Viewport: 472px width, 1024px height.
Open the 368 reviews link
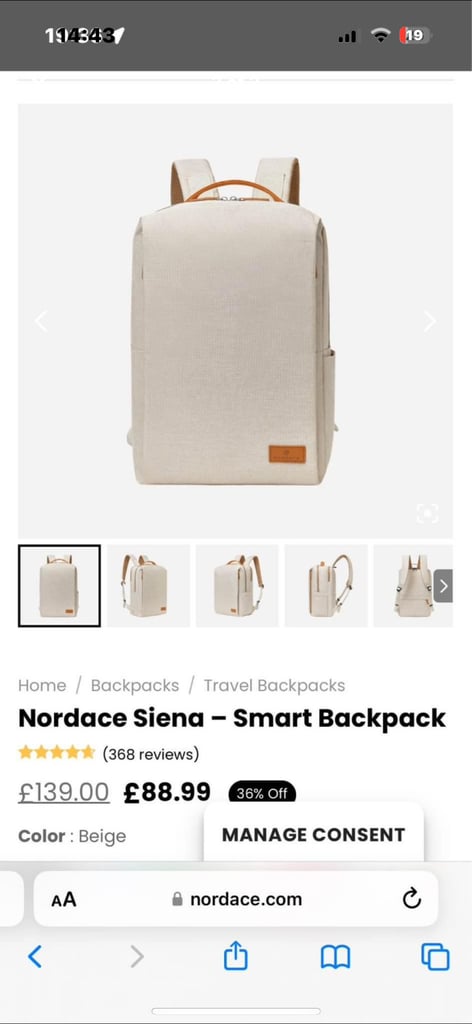[151, 754]
